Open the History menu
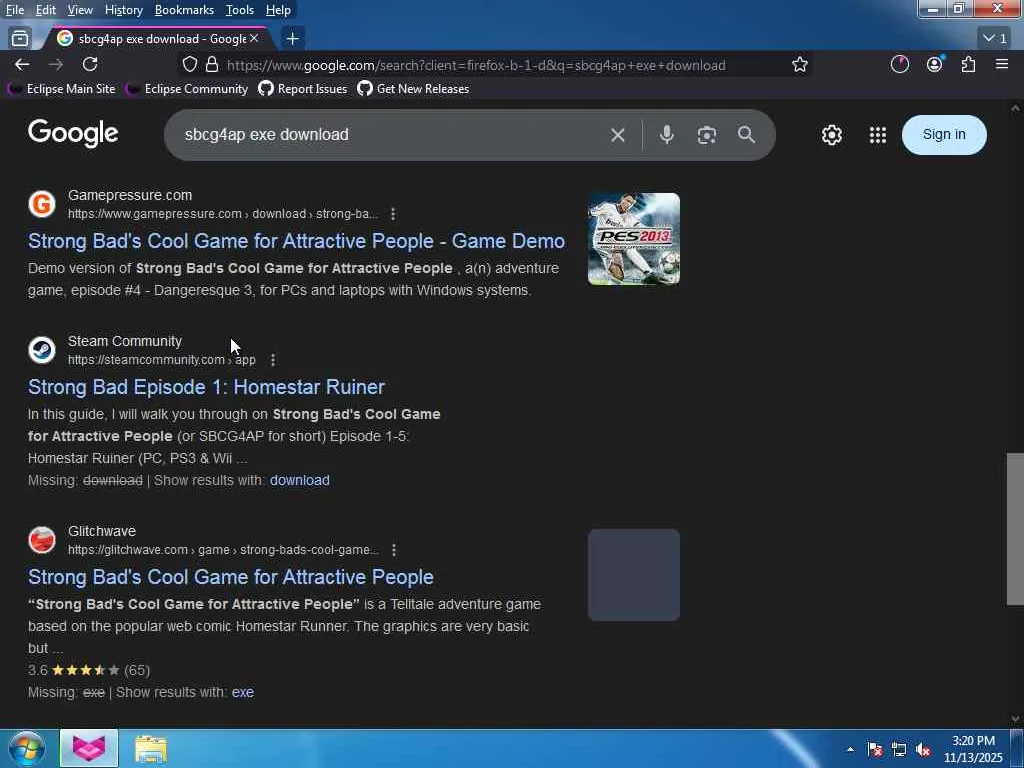 click(x=123, y=10)
